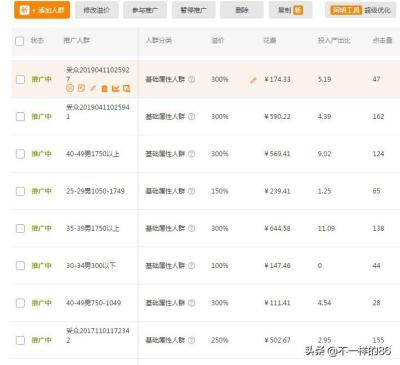Click the trash delete icon under 受众20190411025927
Image resolution: width=400 pixels, height=365 pixels.
pyautogui.click(x=104, y=89)
